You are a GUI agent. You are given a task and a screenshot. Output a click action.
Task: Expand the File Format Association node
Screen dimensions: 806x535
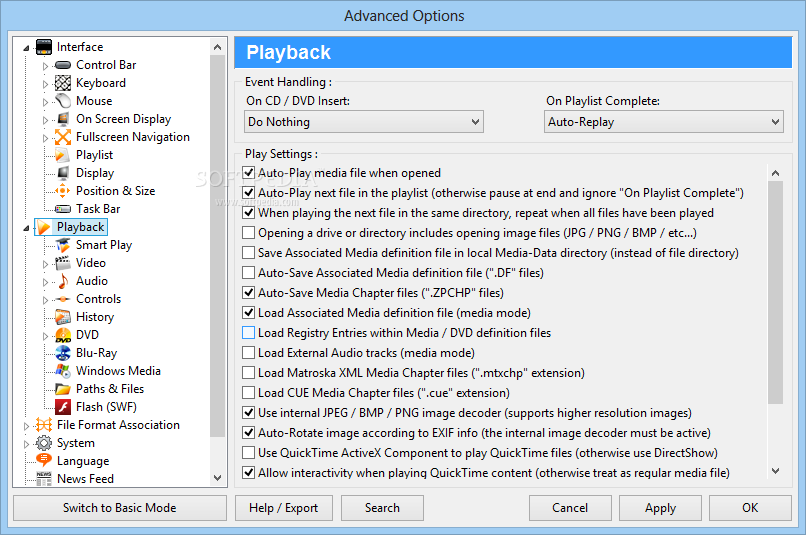[x=26, y=426]
